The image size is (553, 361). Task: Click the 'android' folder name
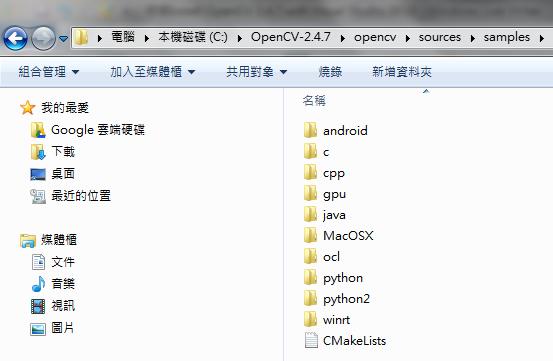(x=345, y=131)
